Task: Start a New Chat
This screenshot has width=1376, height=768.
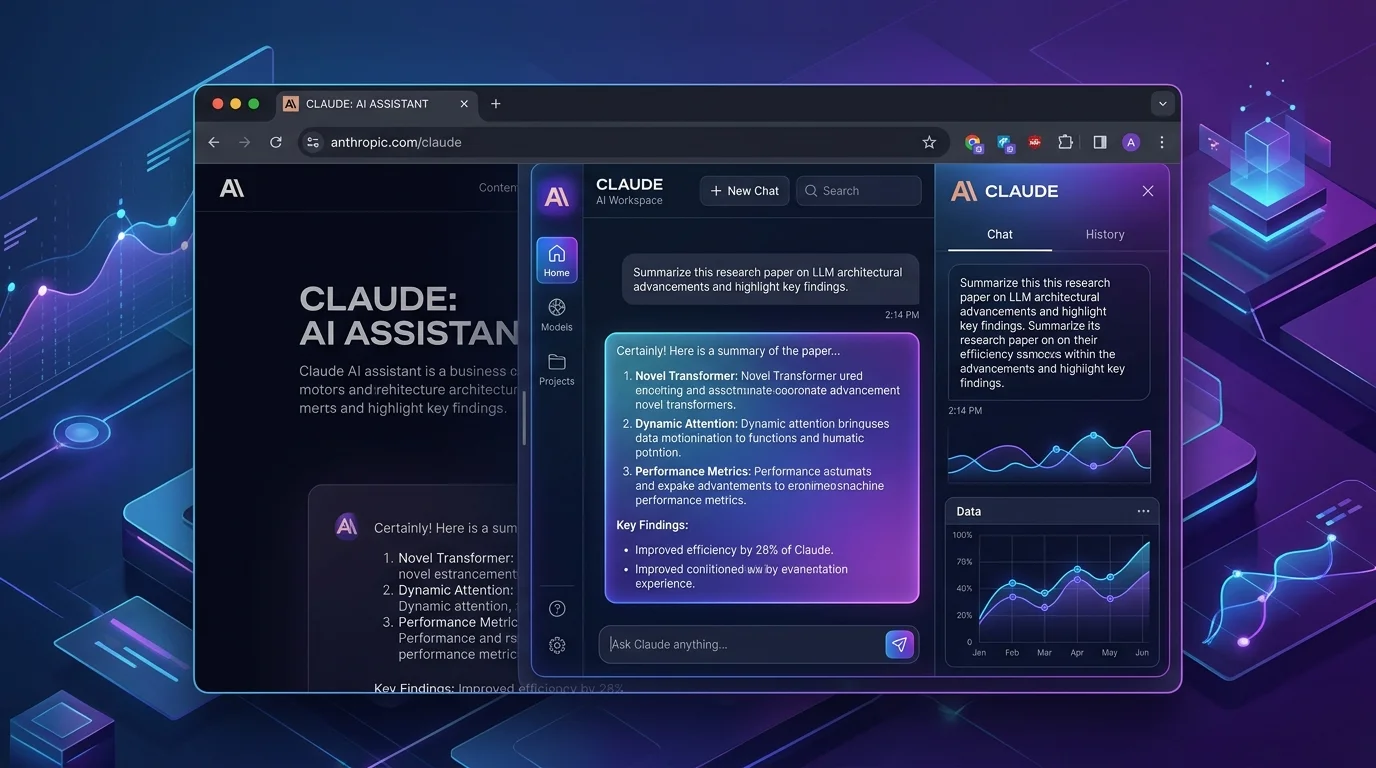Action: click(745, 191)
